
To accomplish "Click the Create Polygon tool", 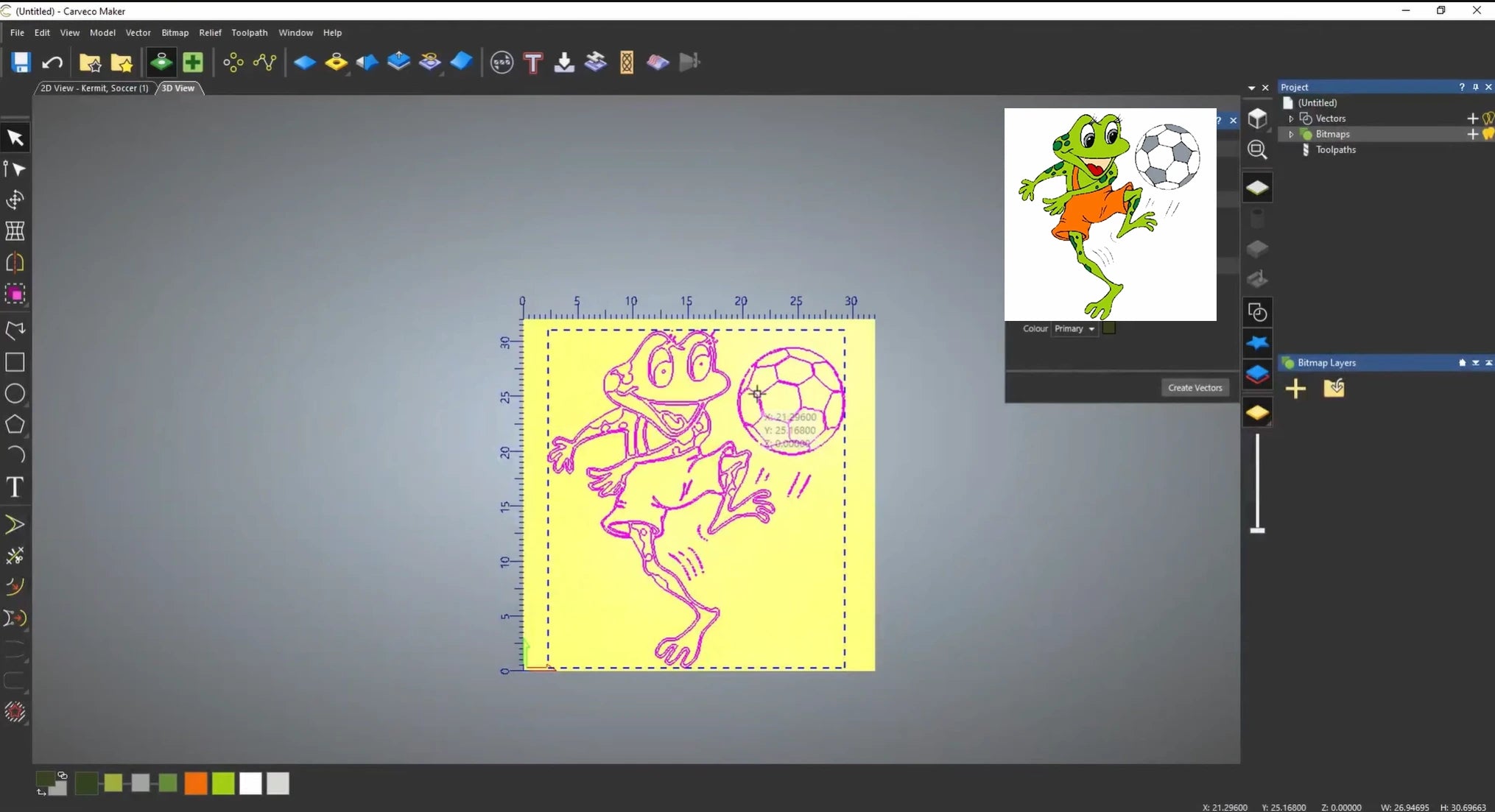I will (15, 425).
